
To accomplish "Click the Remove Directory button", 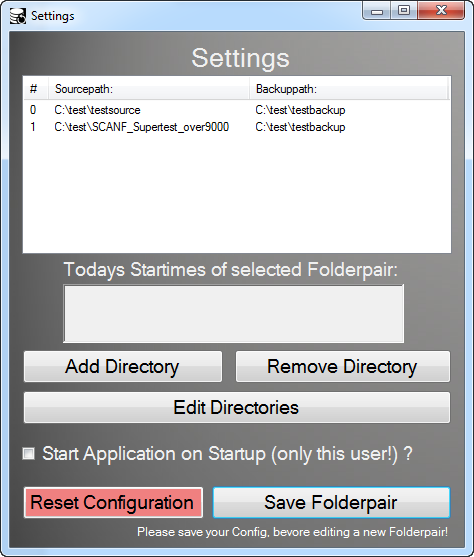I will 343,367.
